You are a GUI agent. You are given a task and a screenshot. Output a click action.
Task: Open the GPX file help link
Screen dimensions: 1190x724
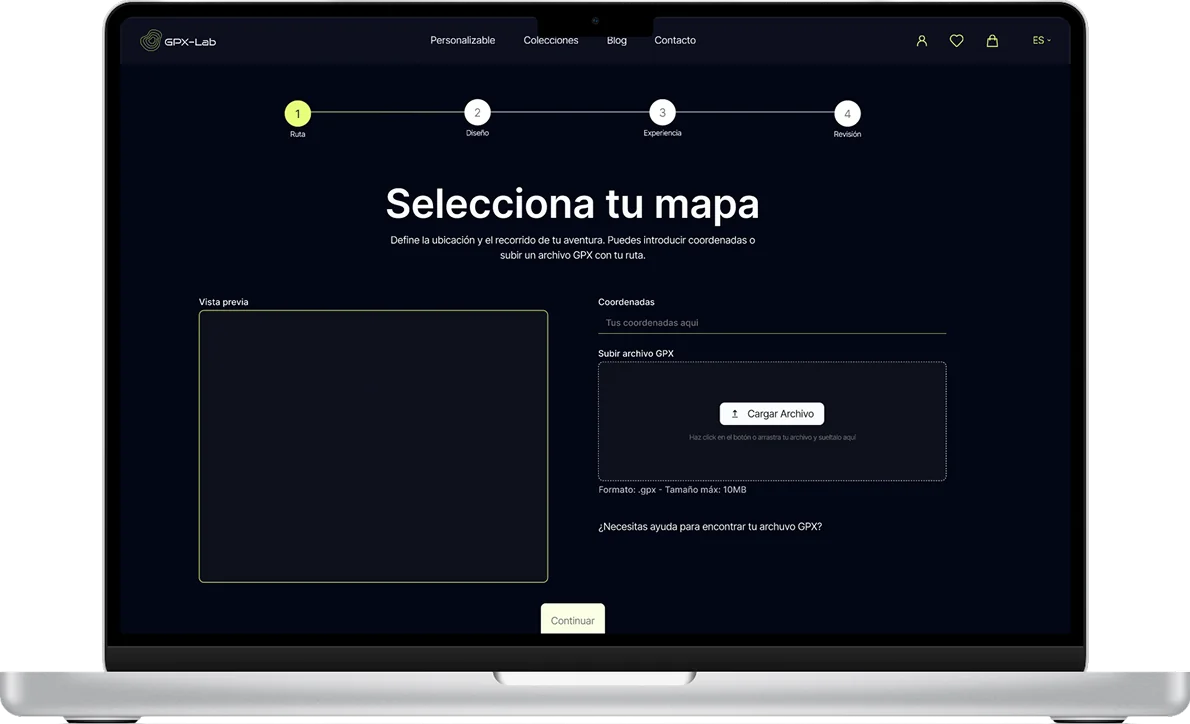710,527
